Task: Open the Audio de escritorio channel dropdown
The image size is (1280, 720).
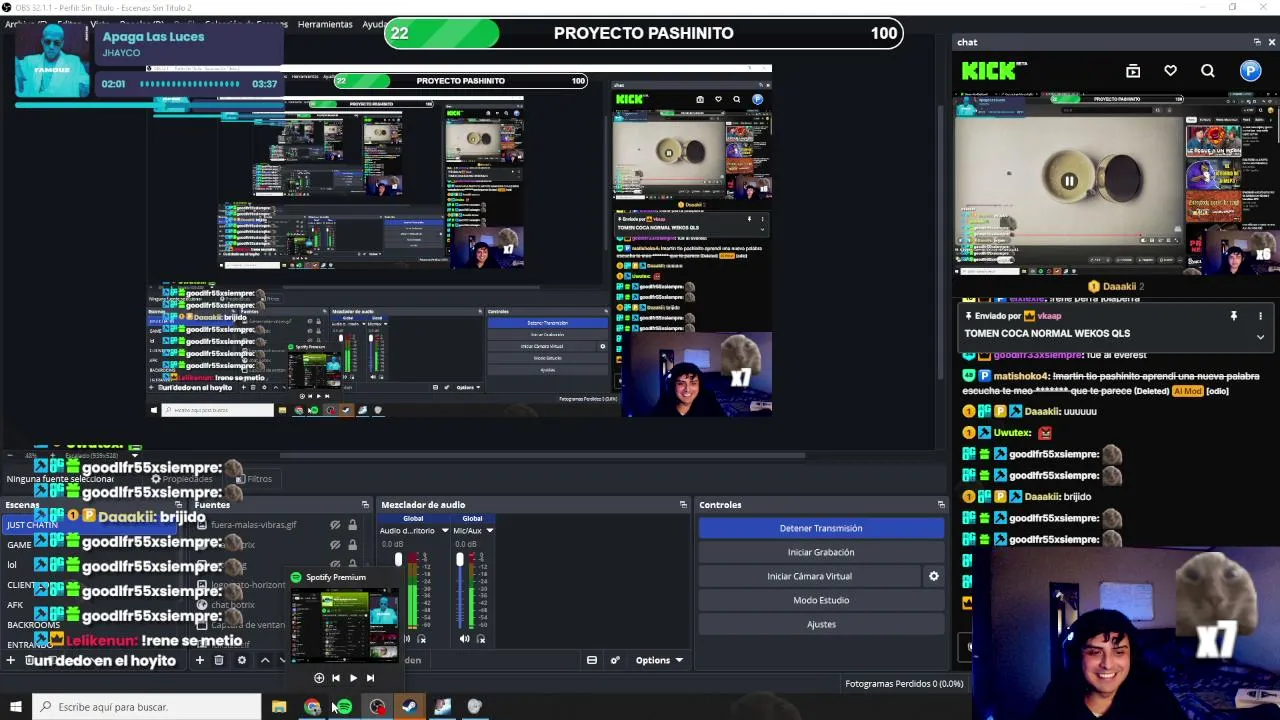Action: [445, 531]
